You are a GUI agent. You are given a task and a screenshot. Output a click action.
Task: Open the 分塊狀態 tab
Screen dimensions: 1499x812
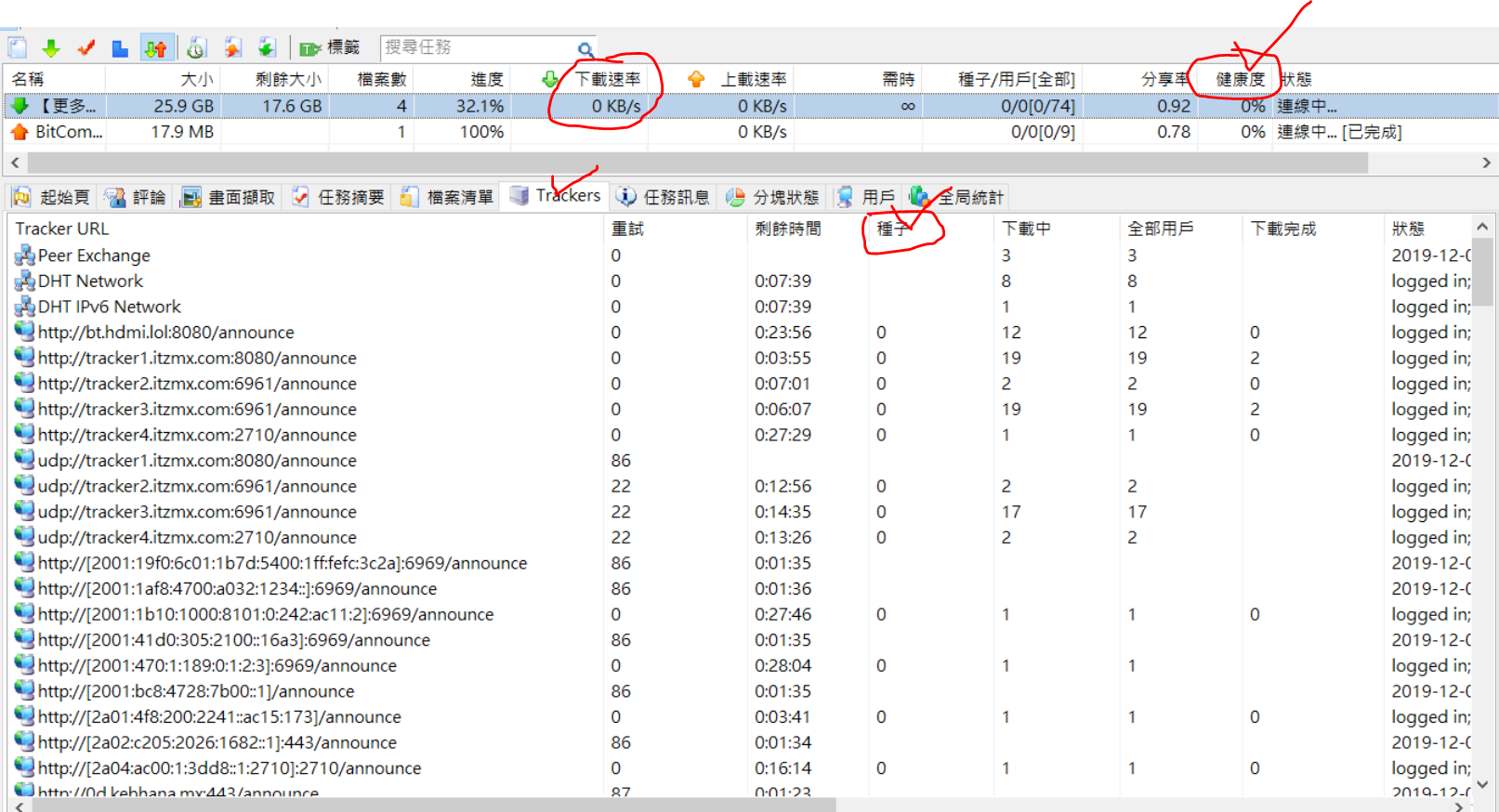[x=773, y=197]
